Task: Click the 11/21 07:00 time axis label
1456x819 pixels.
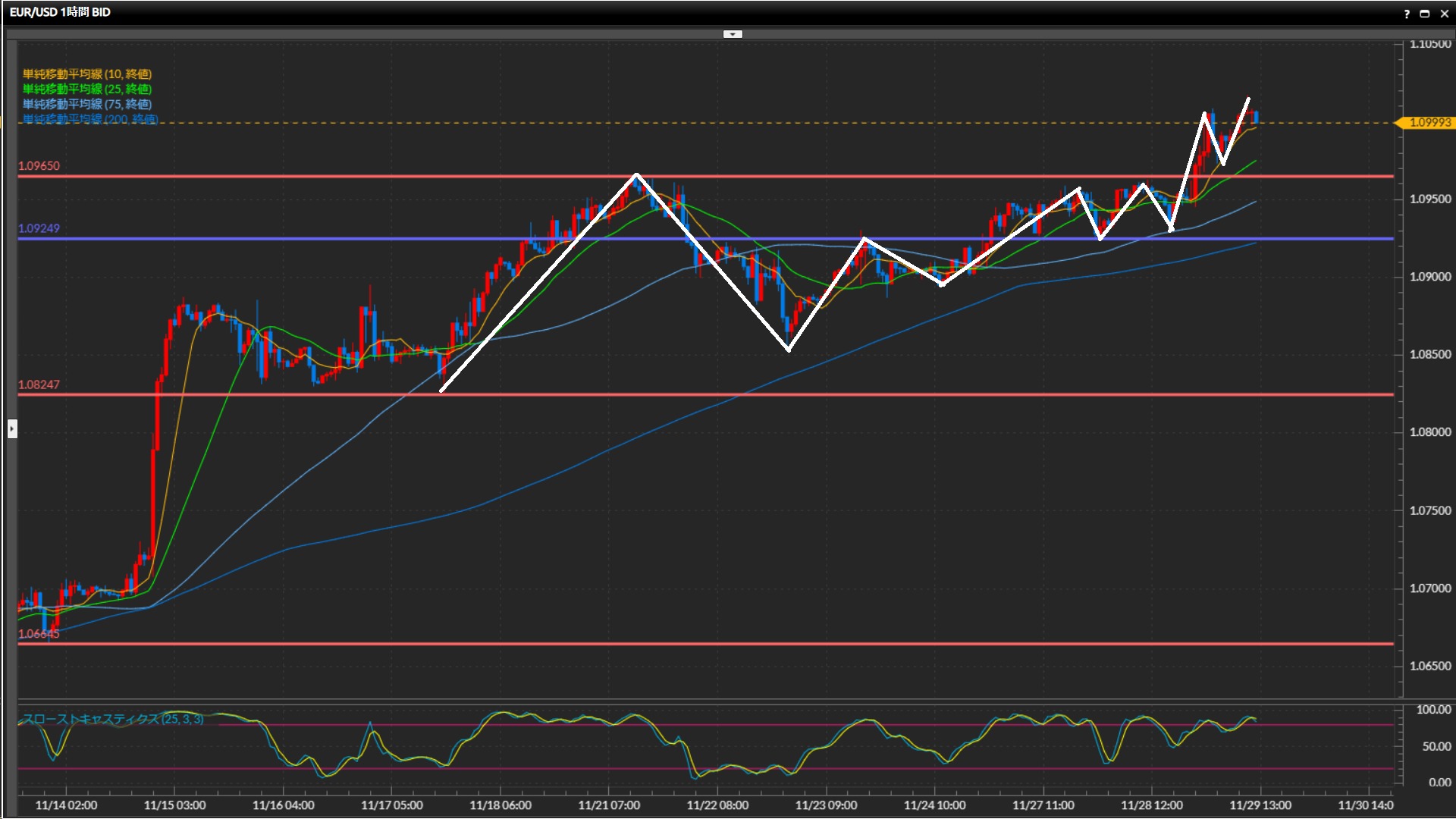Action: [609, 805]
